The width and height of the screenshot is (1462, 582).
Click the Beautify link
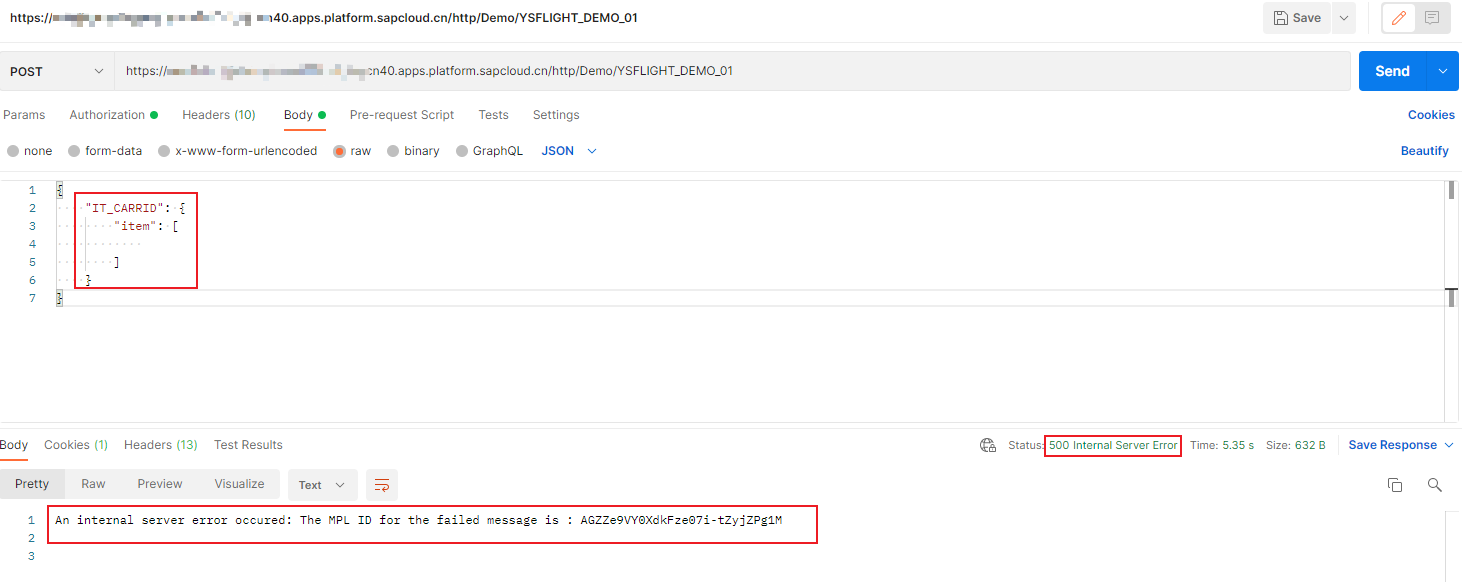click(x=1424, y=151)
